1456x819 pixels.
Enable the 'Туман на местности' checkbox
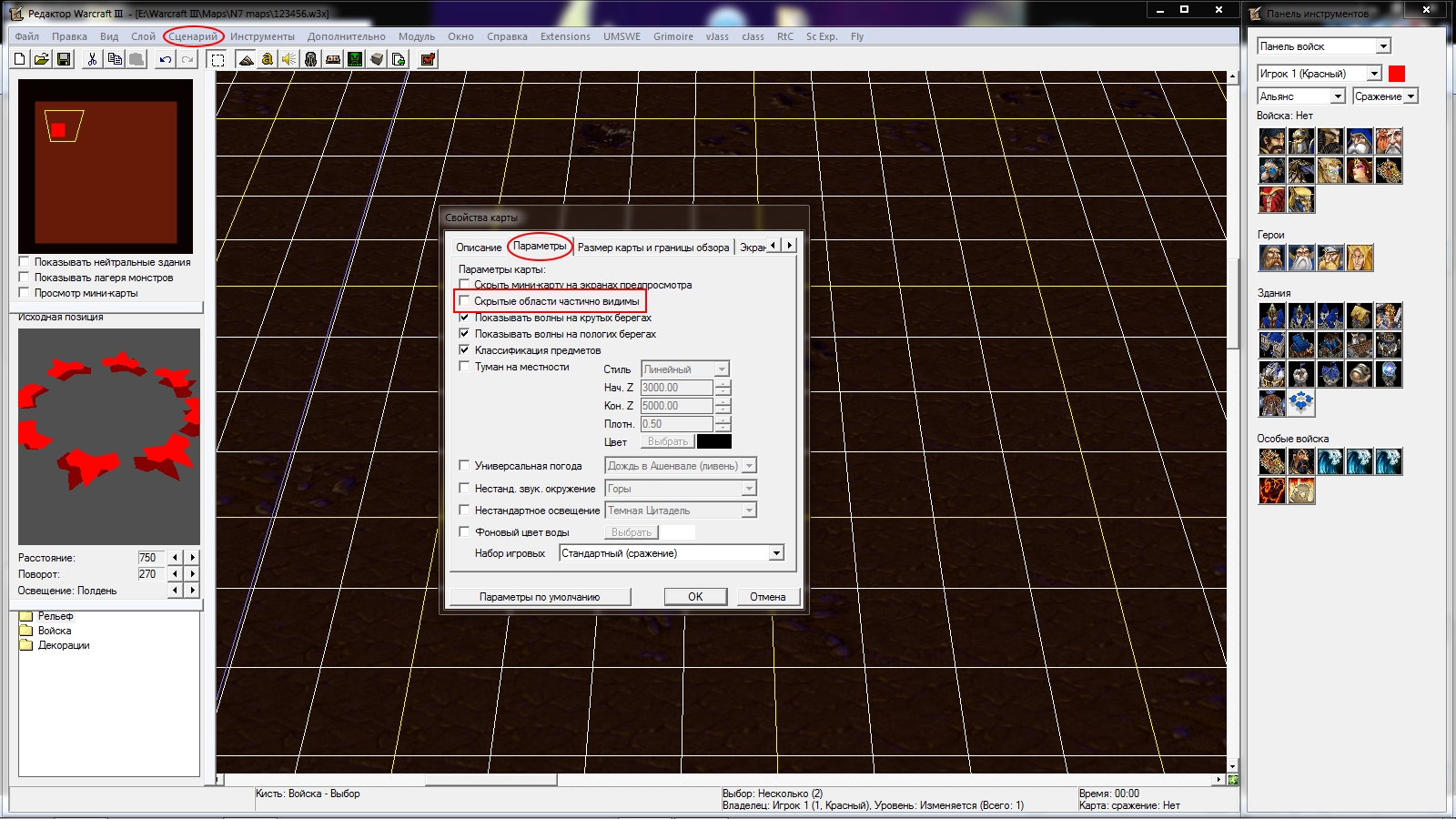point(464,367)
